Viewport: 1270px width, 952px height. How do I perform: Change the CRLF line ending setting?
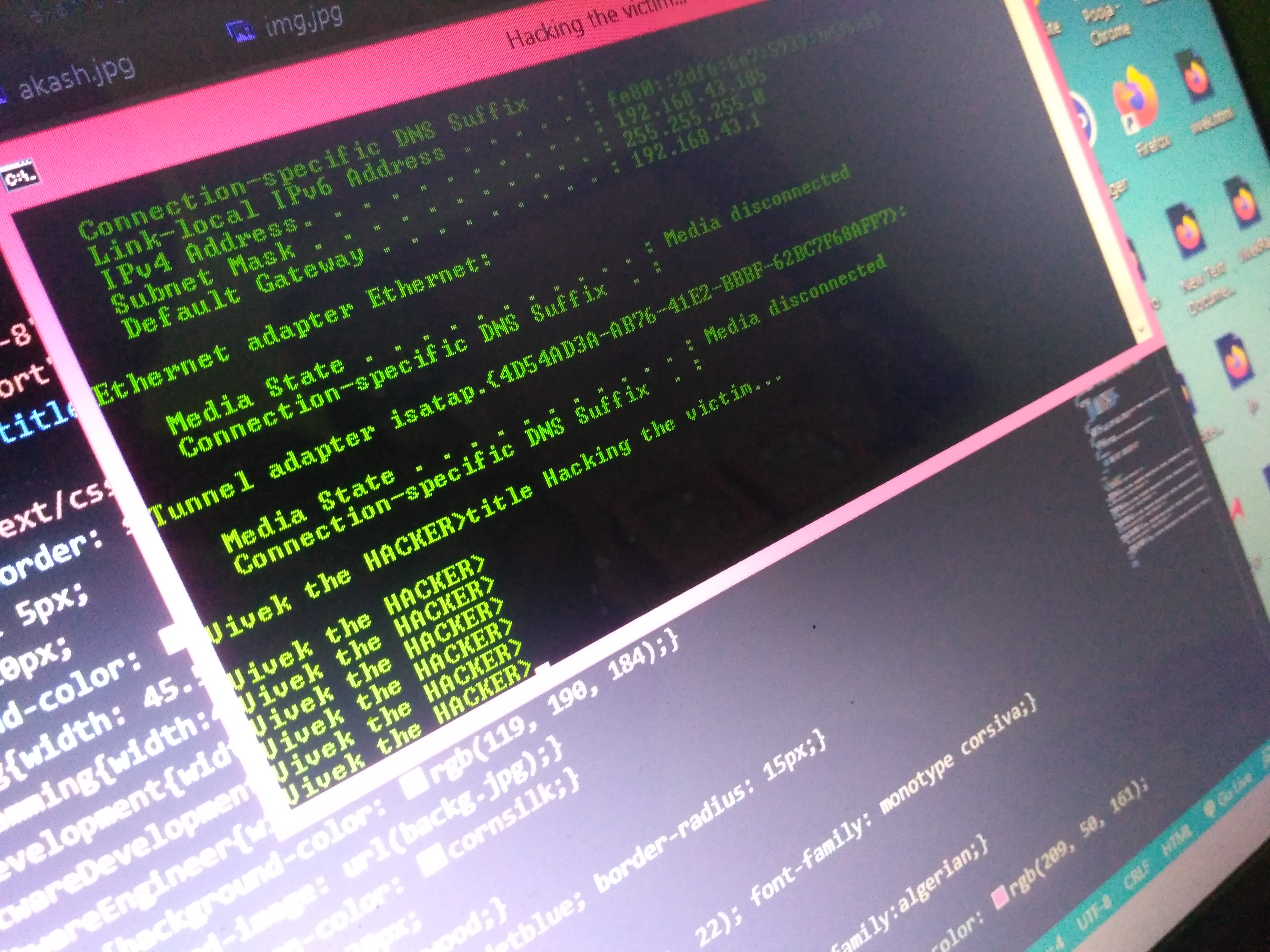click(1137, 876)
